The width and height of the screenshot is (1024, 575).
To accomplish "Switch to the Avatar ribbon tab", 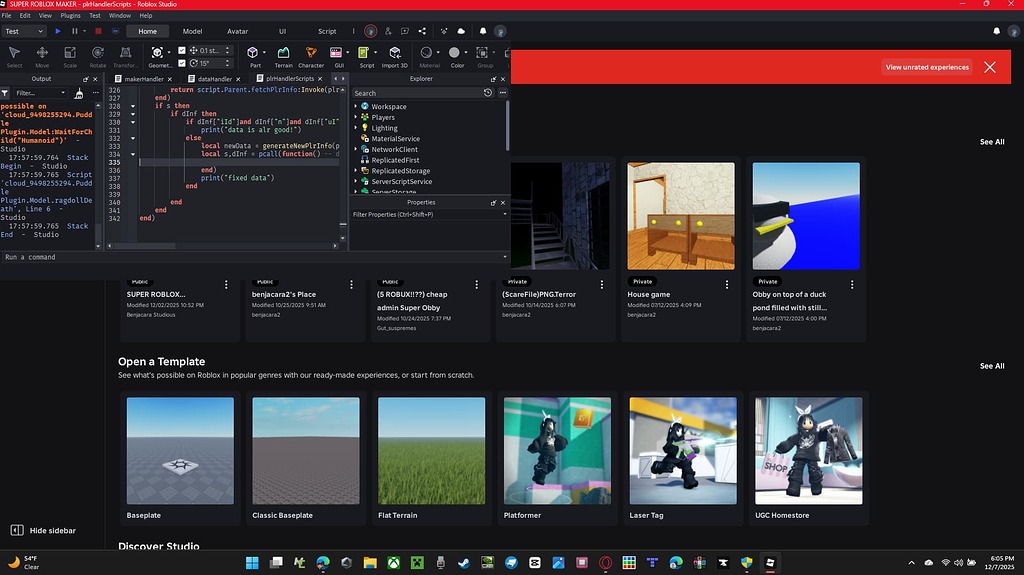I will click(x=237, y=31).
